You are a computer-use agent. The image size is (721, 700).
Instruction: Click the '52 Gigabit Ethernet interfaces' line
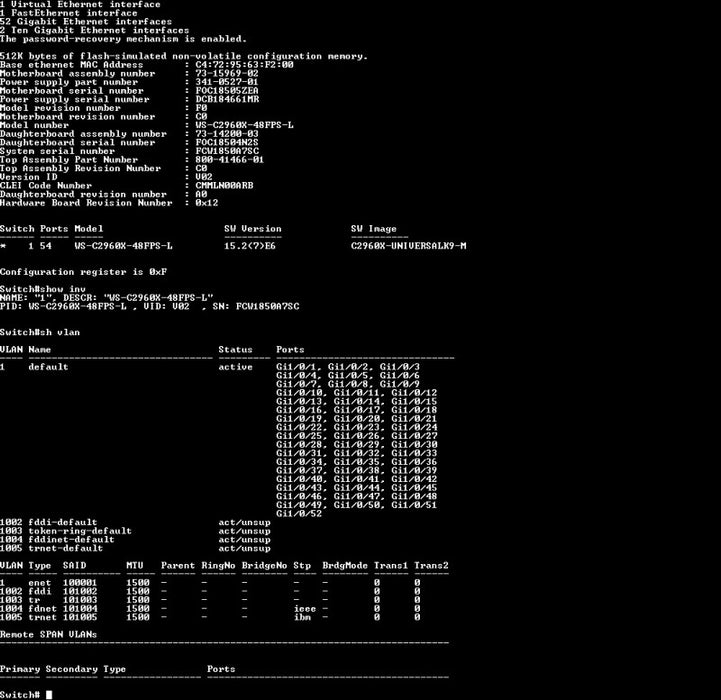86,22
